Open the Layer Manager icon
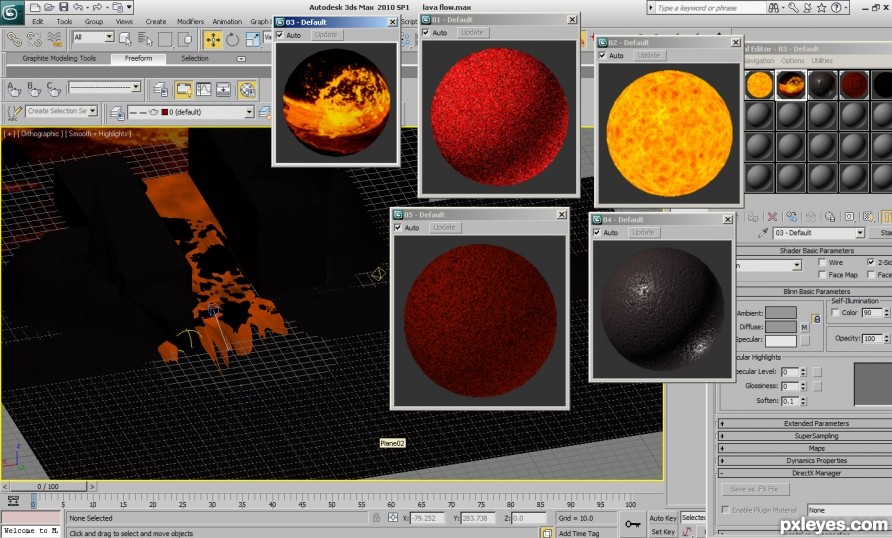 [x=117, y=113]
